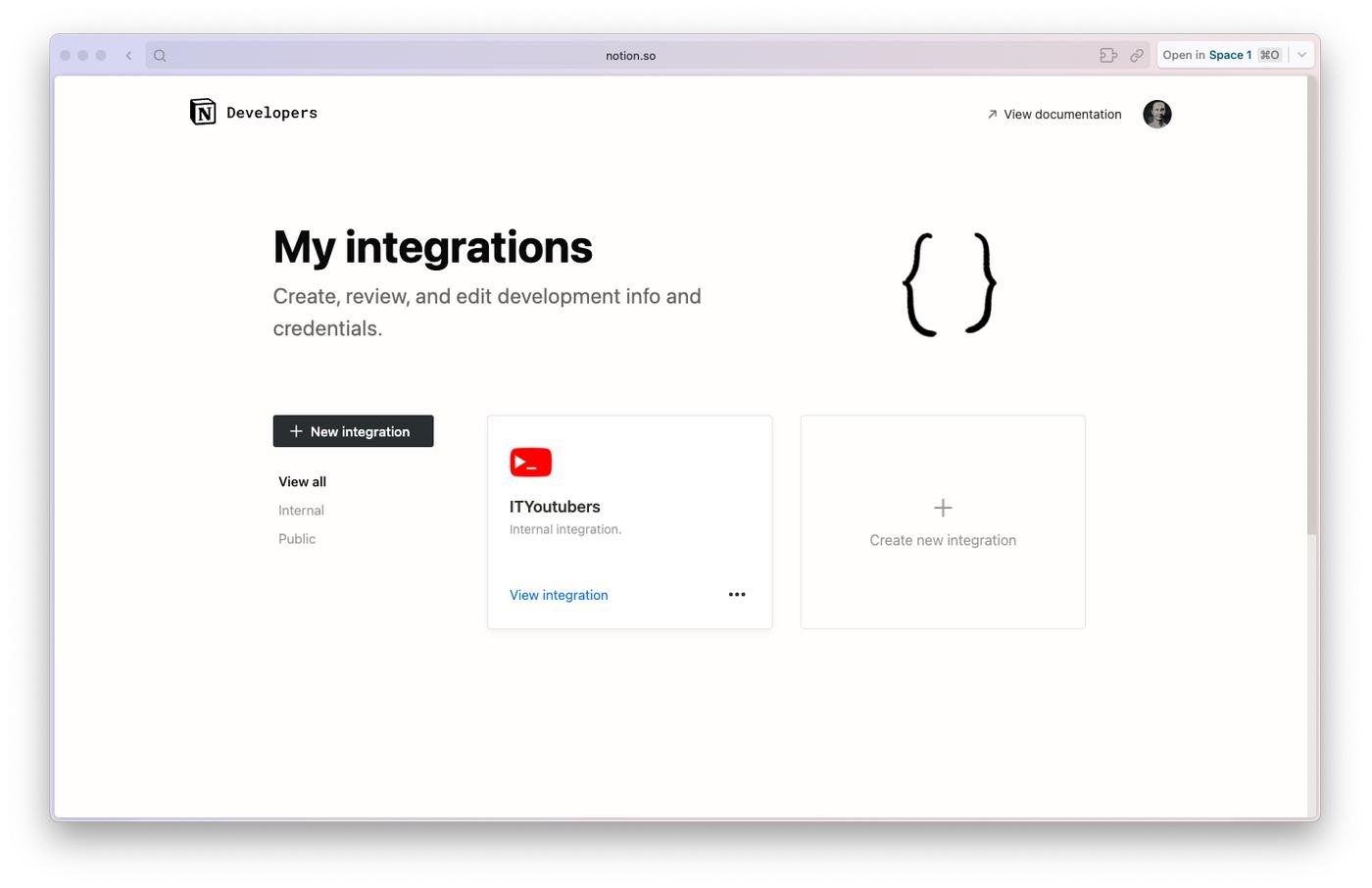Click the 'Internal integration.' label
1372x888 pixels.
(565, 529)
